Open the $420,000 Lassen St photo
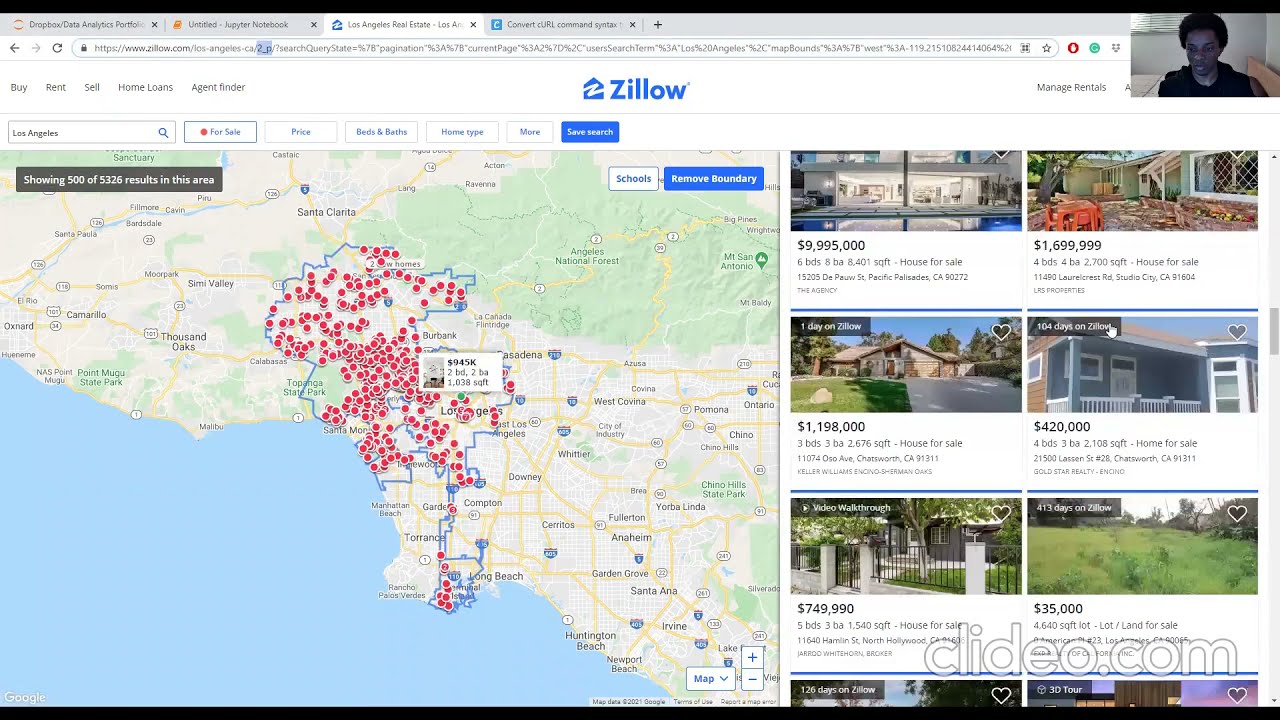Image resolution: width=1280 pixels, height=720 pixels. point(1142,365)
